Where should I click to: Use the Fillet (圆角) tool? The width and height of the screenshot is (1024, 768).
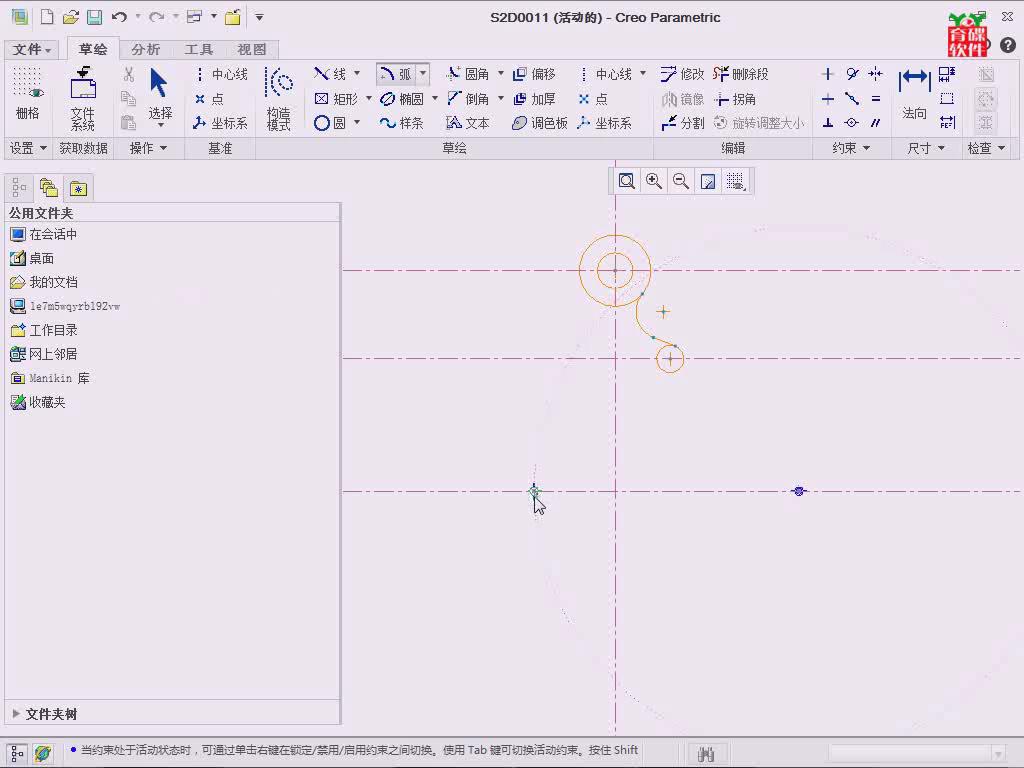click(468, 74)
